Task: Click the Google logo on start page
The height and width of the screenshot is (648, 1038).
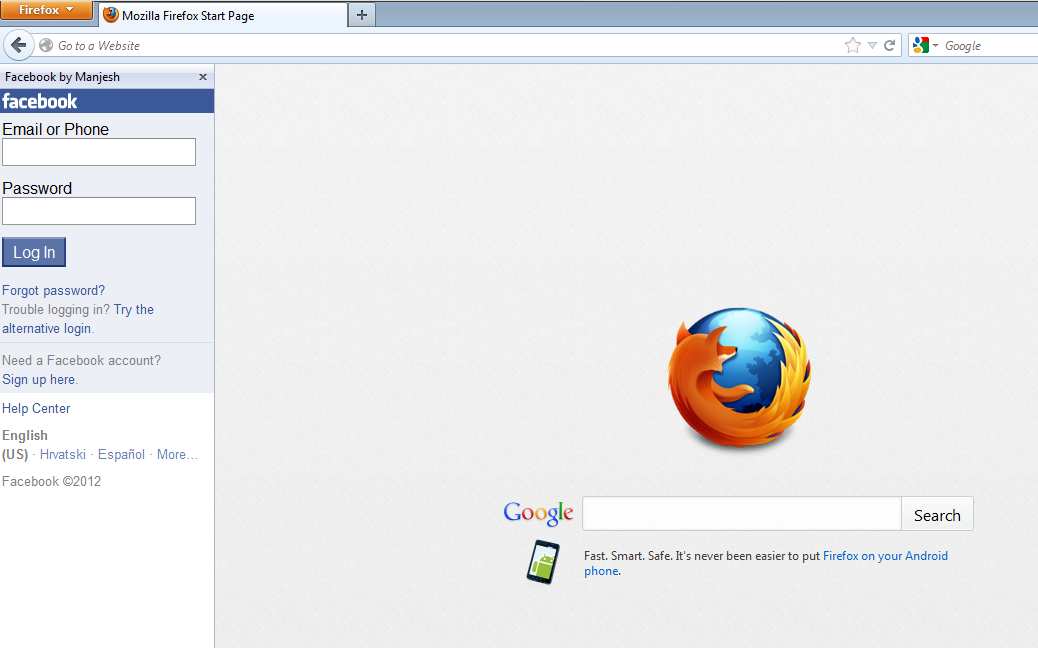Action: [538, 513]
